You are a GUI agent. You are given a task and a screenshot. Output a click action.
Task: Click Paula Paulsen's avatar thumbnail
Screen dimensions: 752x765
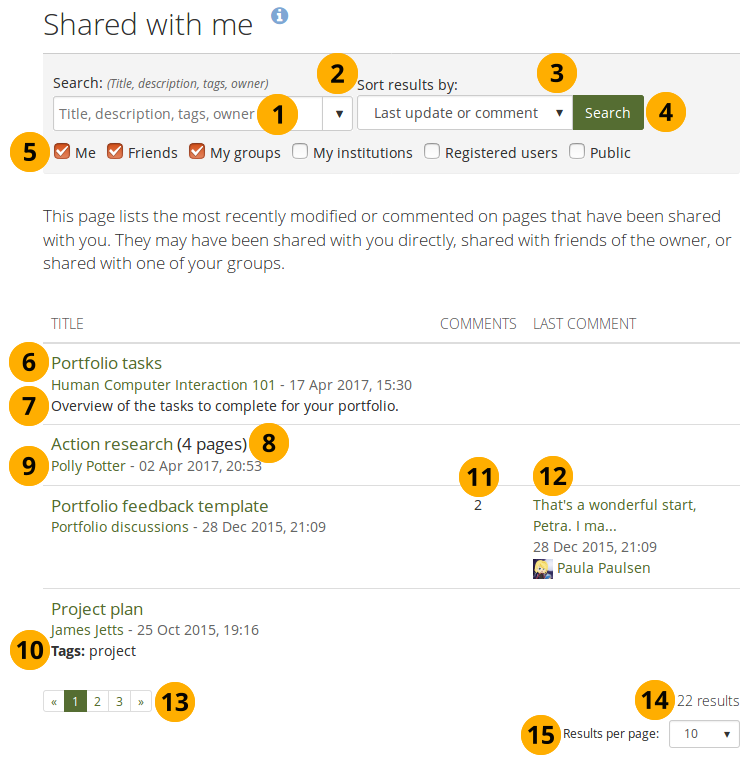coord(543,568)
